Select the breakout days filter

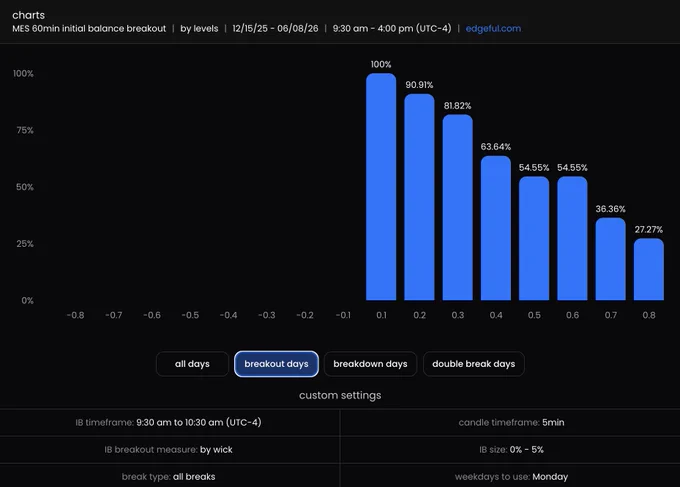tap(276, 364)
